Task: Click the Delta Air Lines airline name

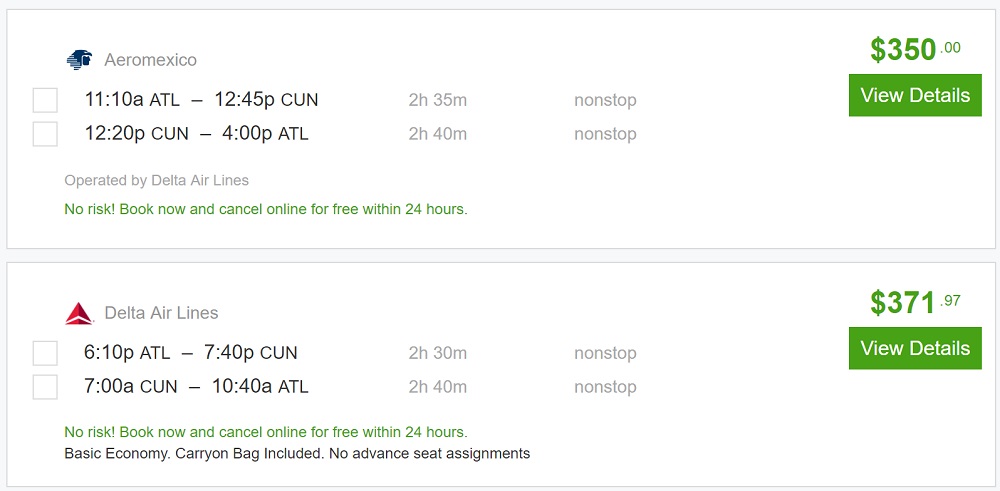Action: coord(161,313)
